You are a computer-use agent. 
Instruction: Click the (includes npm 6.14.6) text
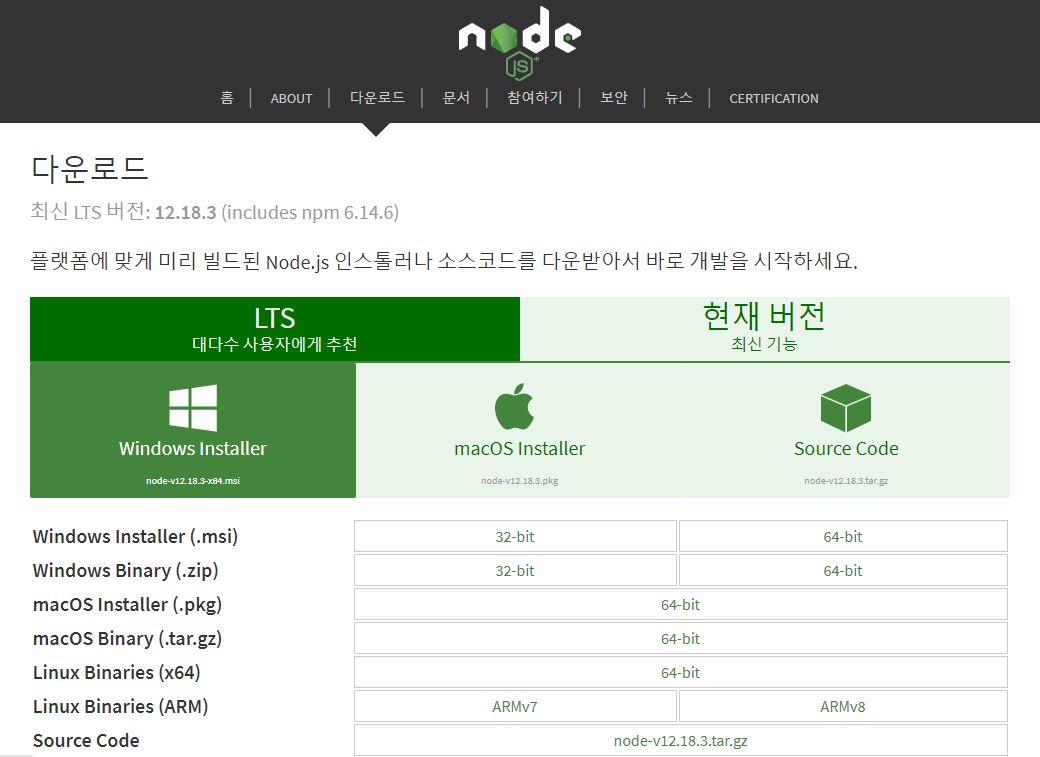tap(310, 212)
